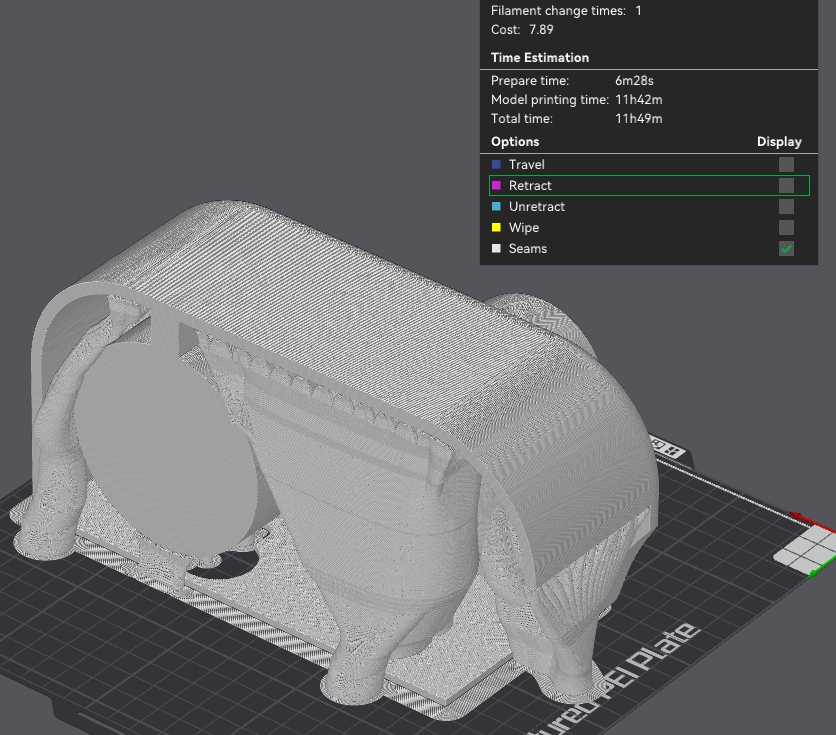Click the Cost value 7.89

pos(541,30)
